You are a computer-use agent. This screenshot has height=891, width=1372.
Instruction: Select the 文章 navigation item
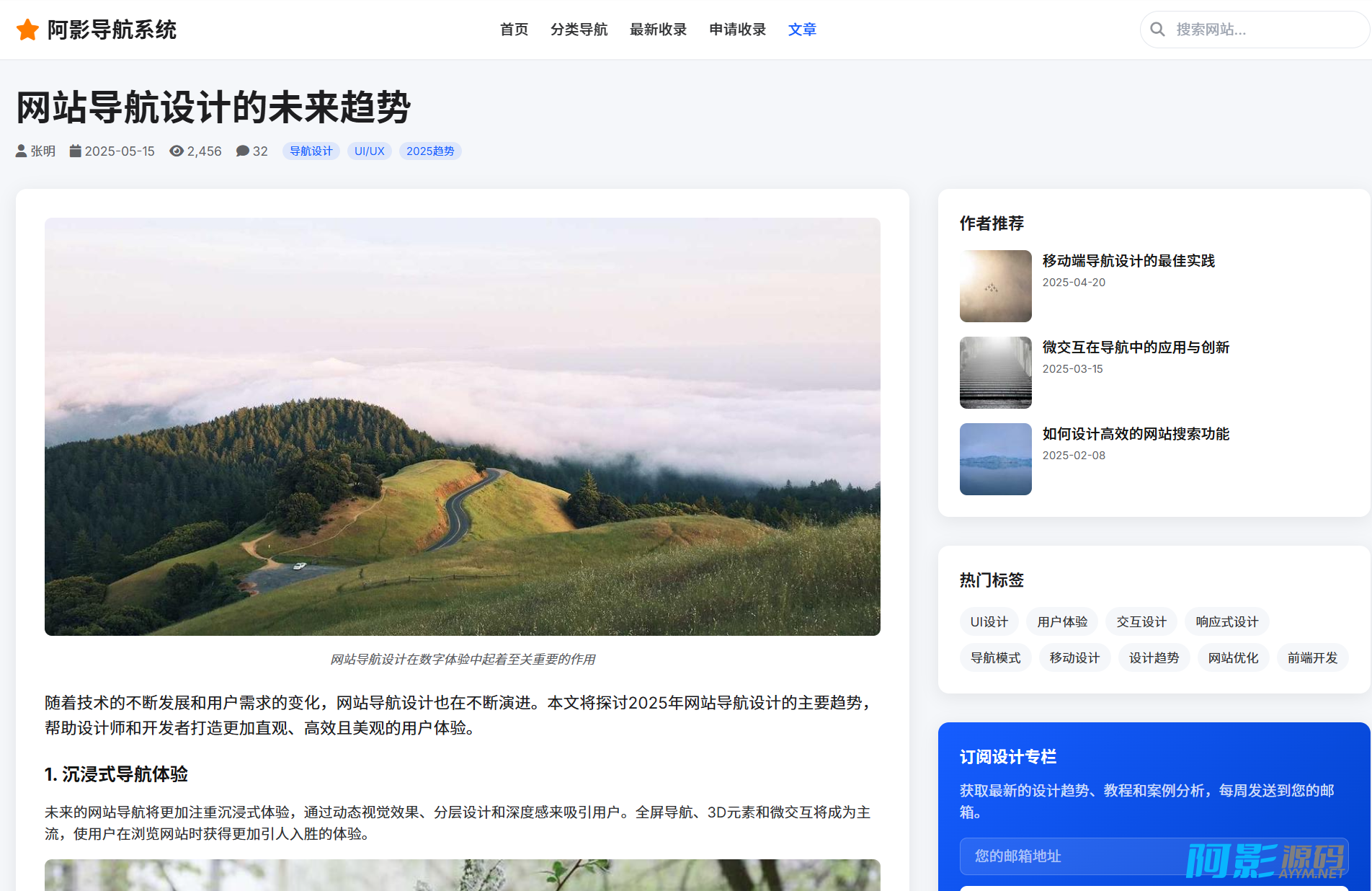803,30
